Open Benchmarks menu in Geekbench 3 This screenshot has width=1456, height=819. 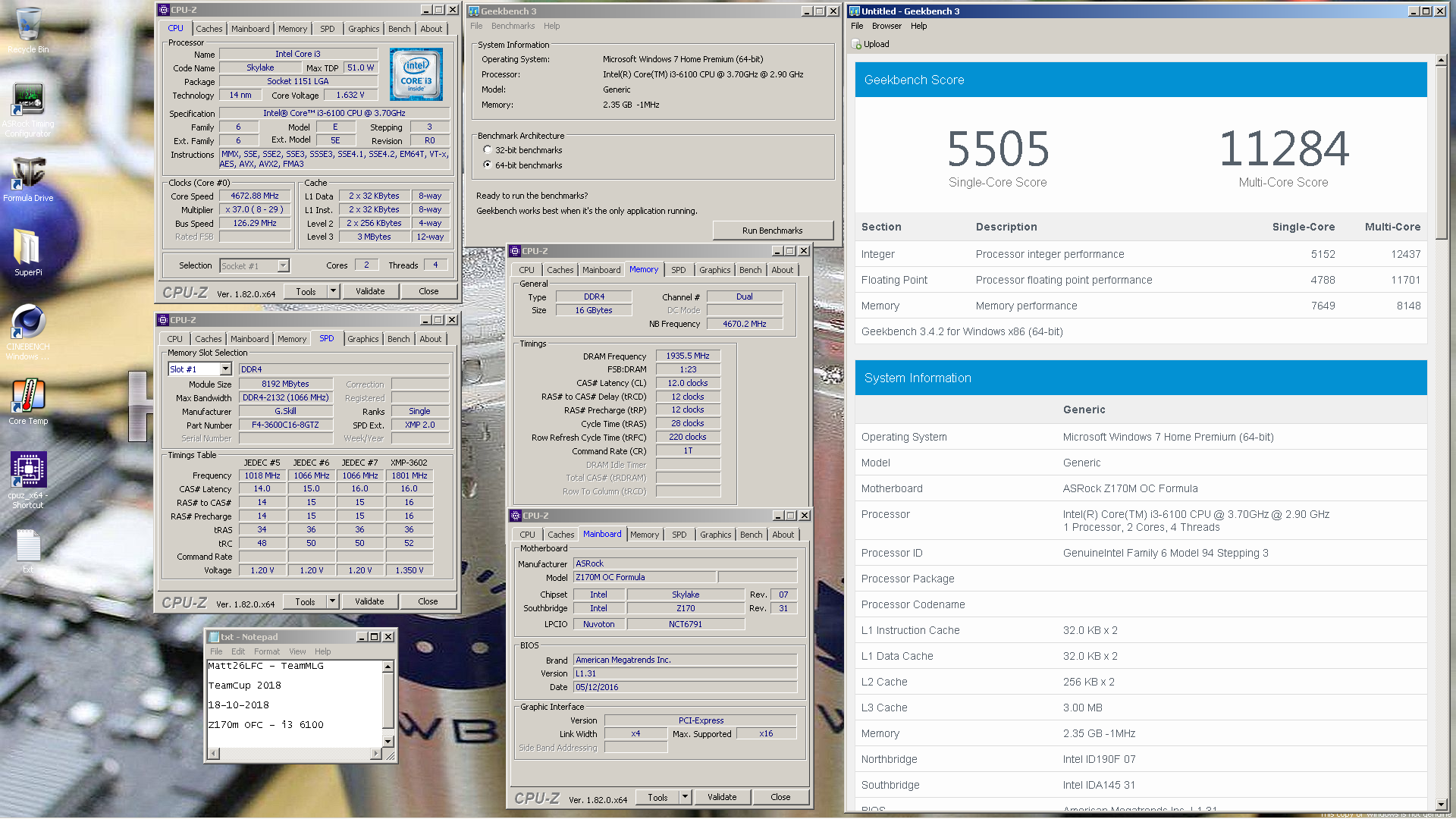click(x=513, y=26)
